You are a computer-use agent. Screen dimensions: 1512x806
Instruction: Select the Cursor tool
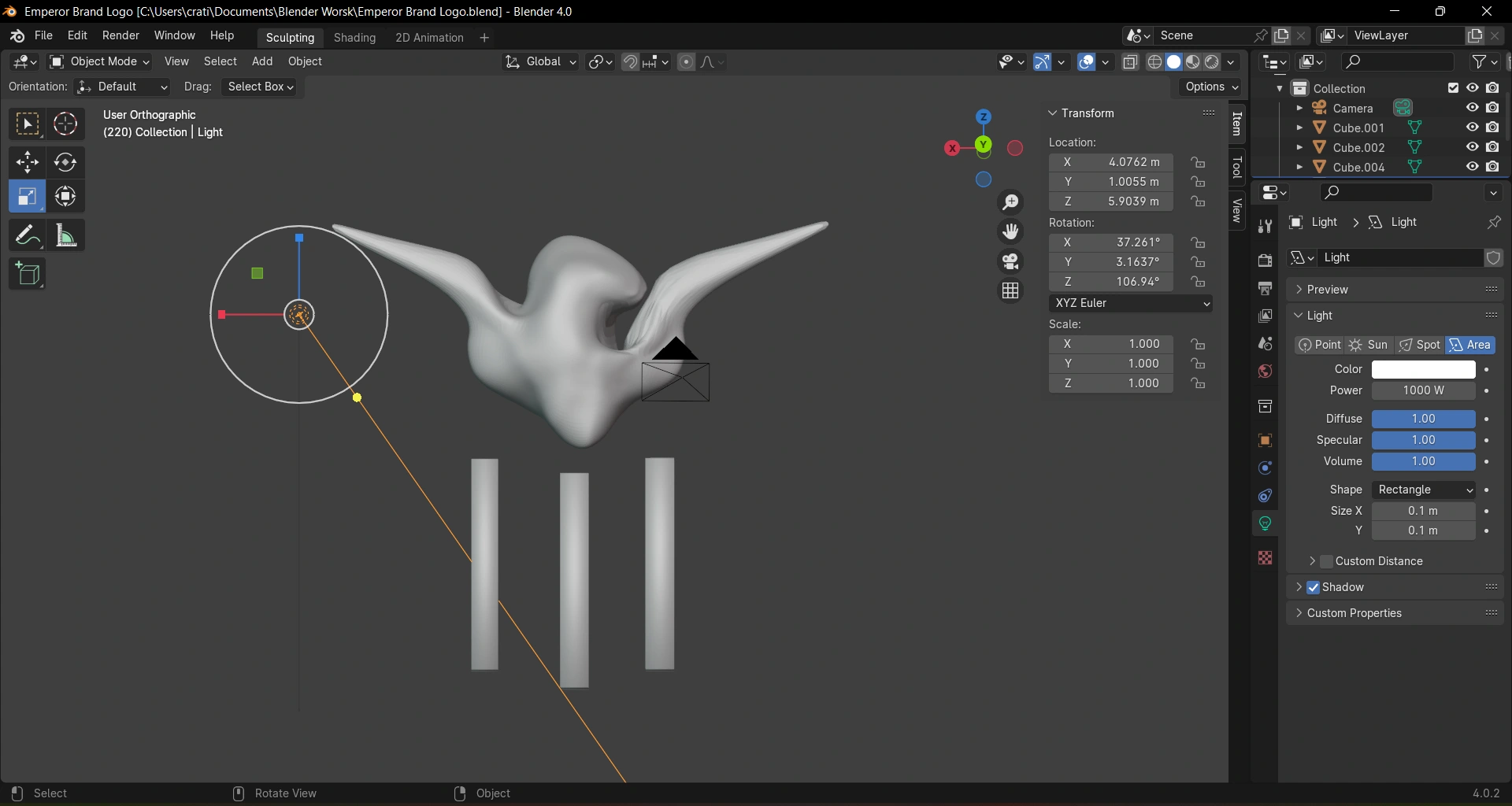(65, 124)
